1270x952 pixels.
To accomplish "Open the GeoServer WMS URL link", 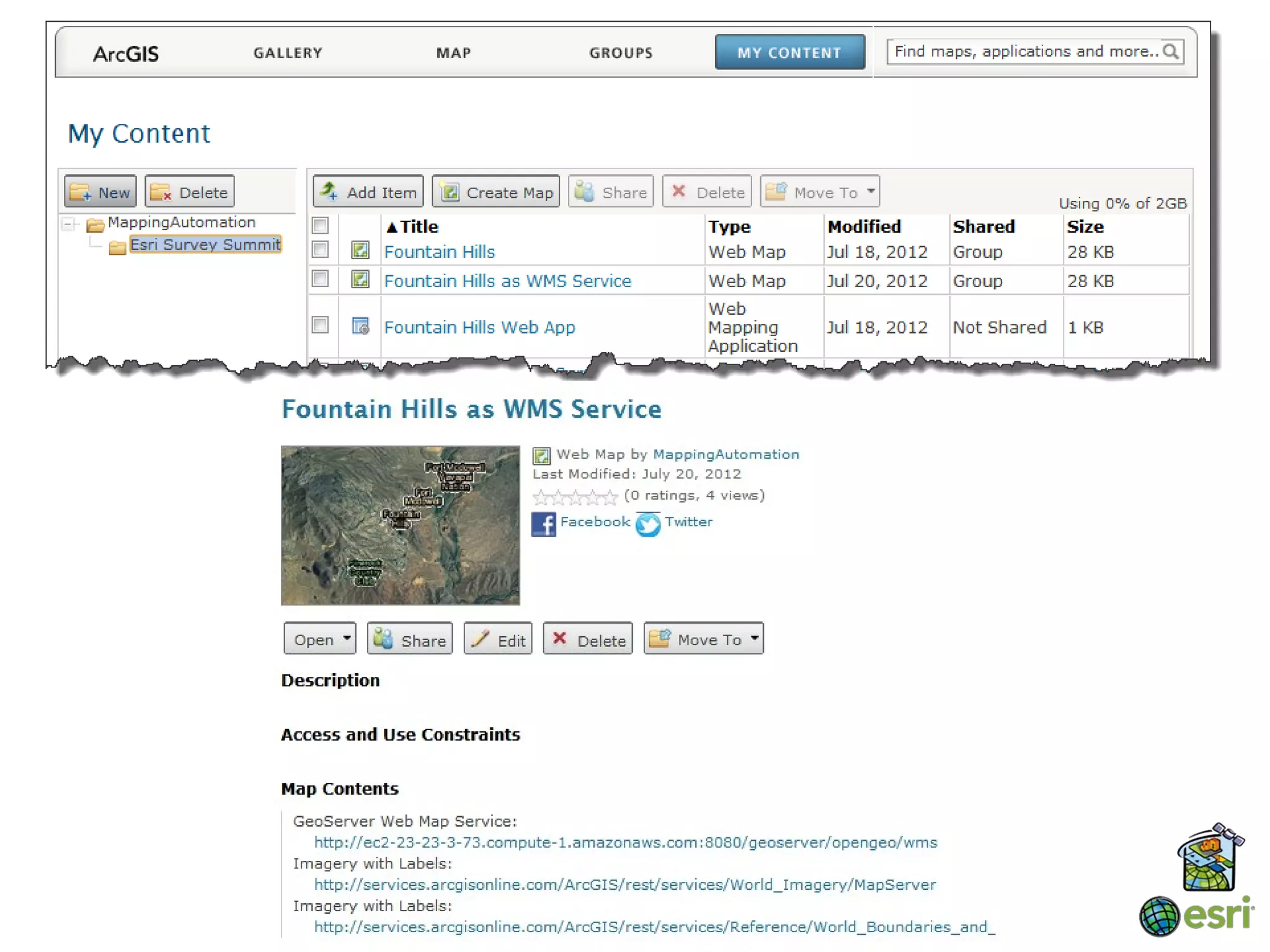I will coord(625,842).
